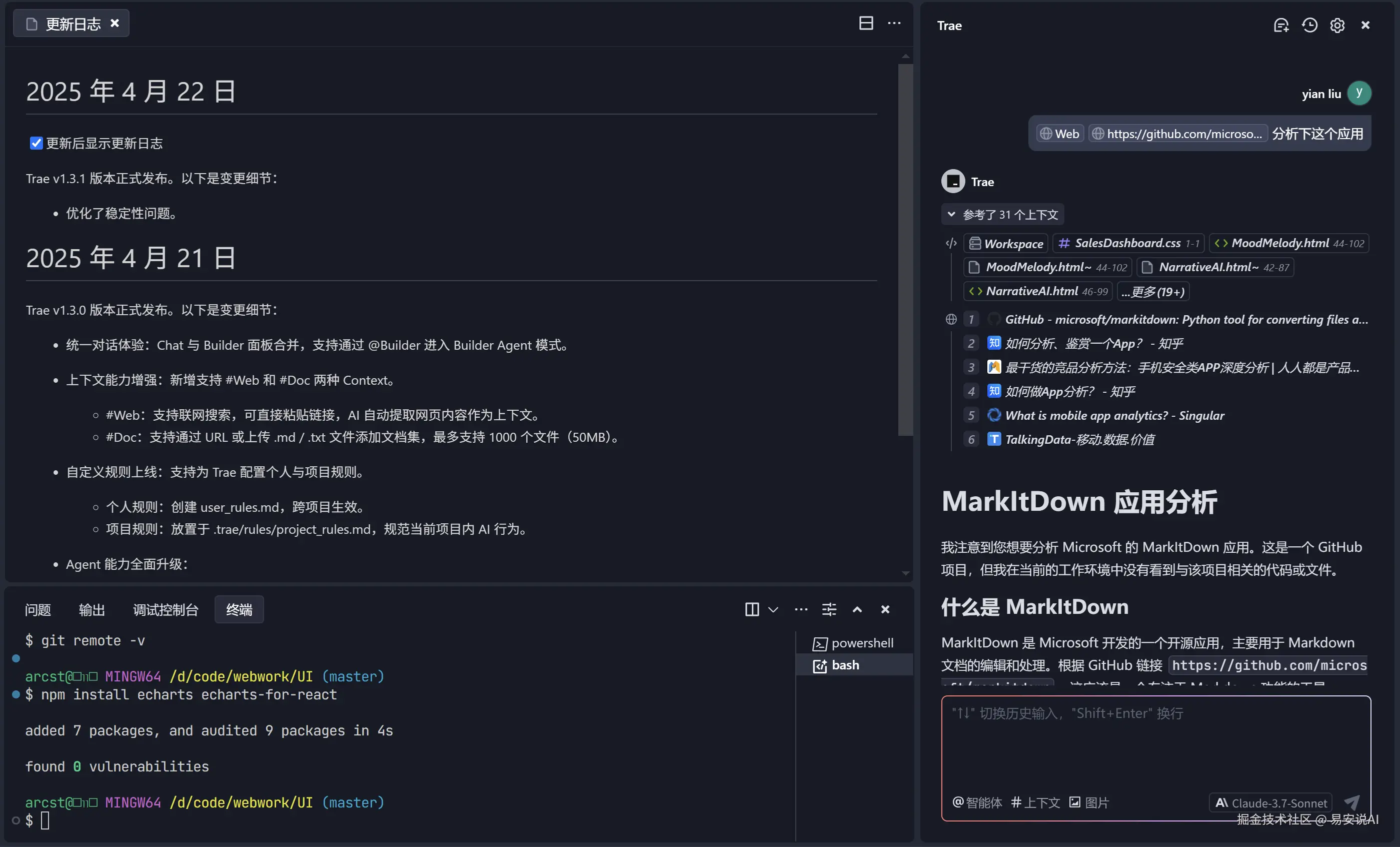Screen dimensions: 1400x847
Task: Open Claude-3.7-Sonnet model selector
Action: 1270,802
